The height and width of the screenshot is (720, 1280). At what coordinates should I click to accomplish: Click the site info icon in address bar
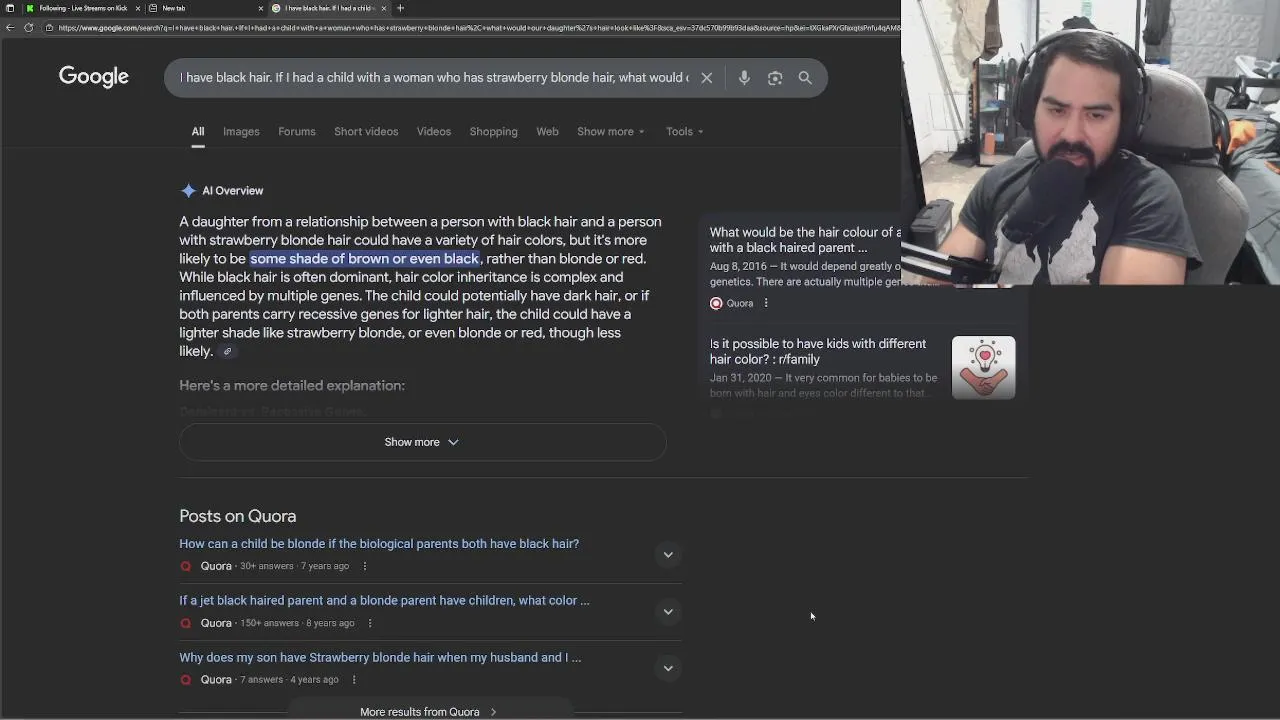click(49, 27)
